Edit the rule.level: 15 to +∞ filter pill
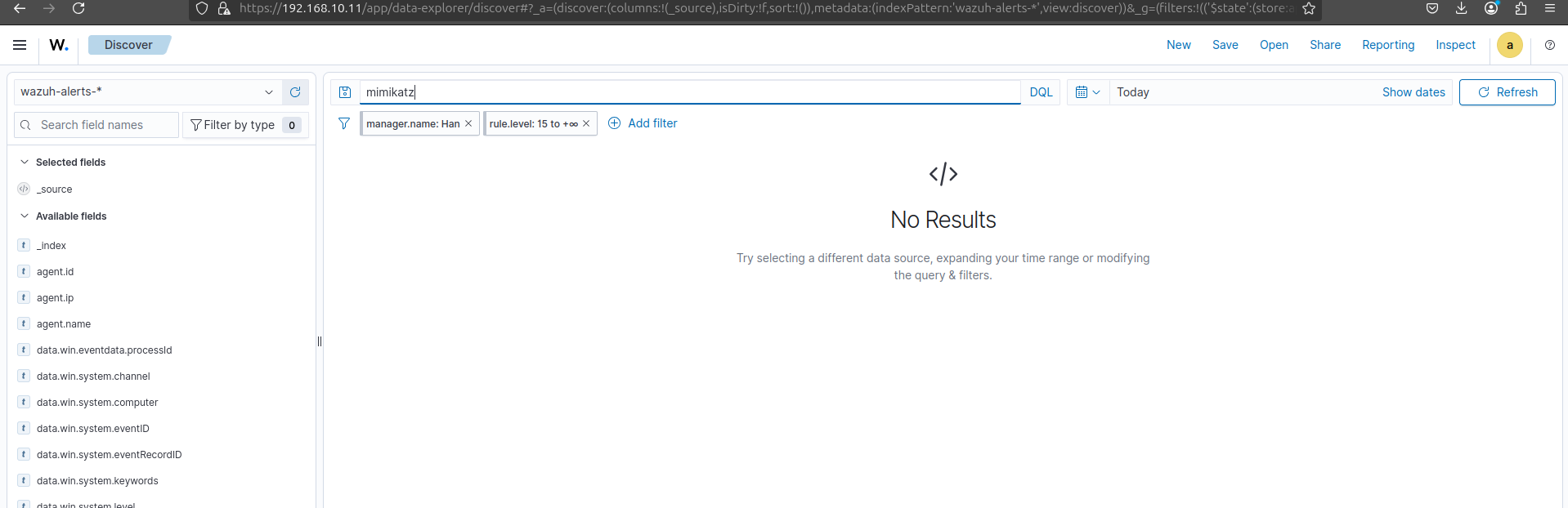Image resolution: width=1568 pixels, height=508 pixels. (x=533, y=123)
